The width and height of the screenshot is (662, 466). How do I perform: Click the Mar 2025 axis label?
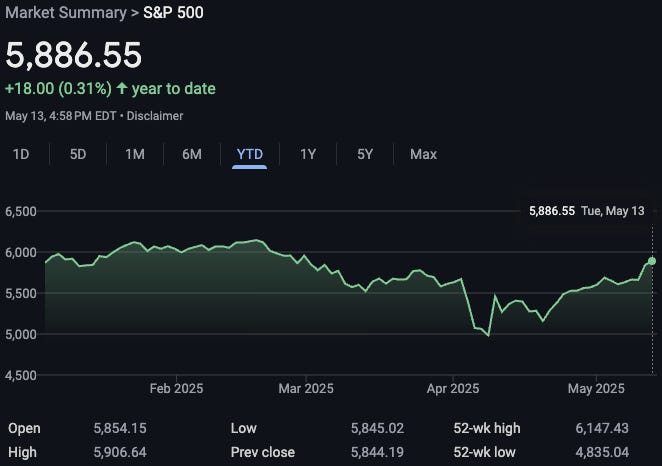click(x=306, y=388)
